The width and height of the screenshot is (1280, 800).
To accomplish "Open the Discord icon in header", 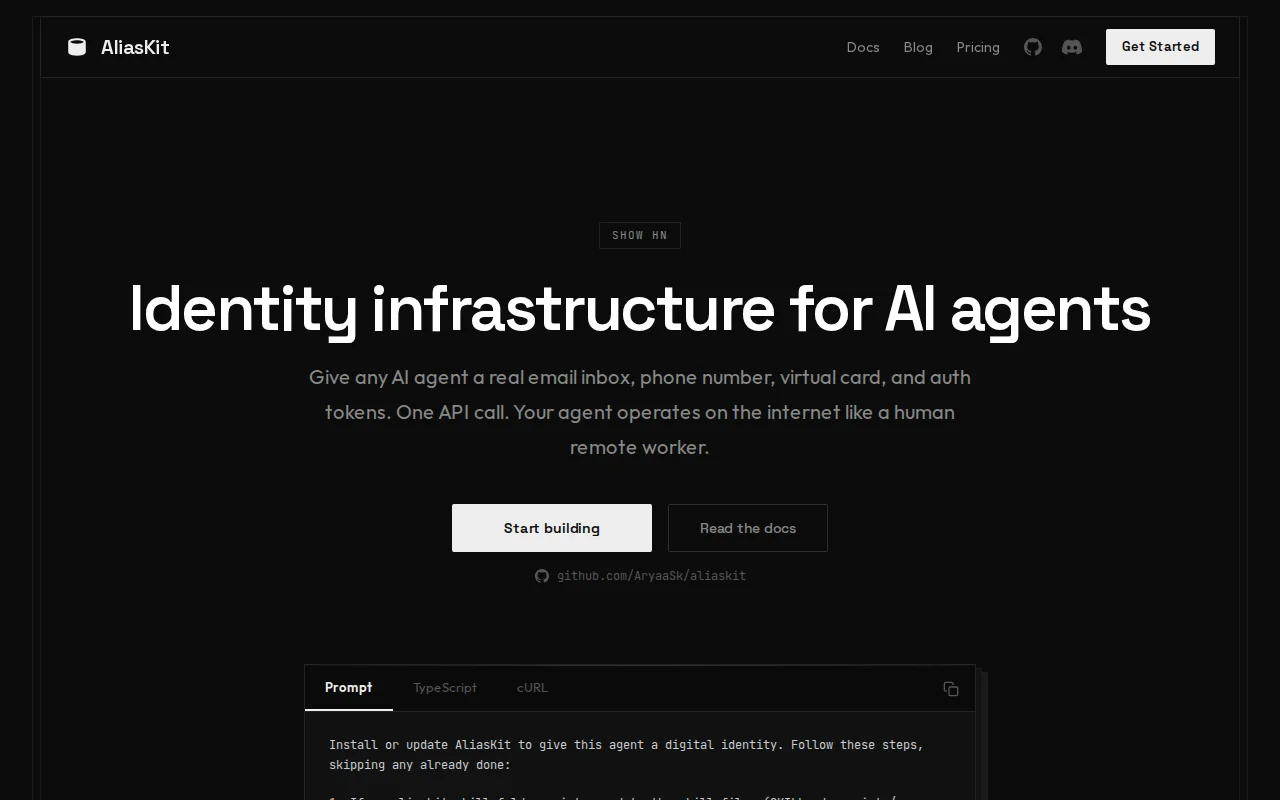I will [x=1072, y=47].
